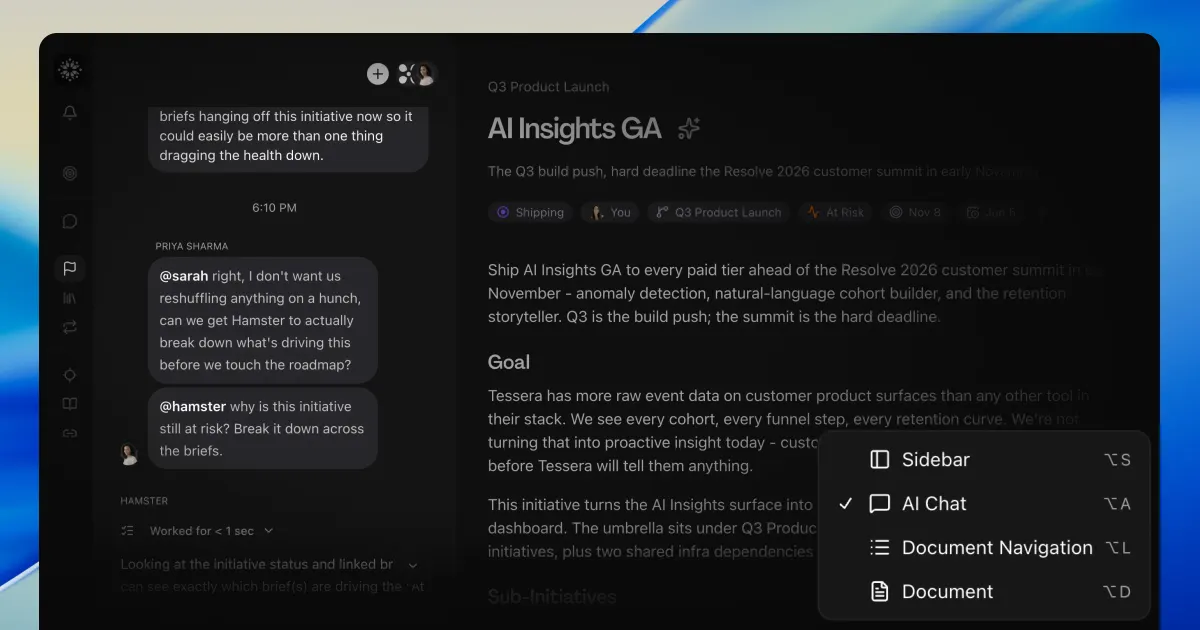This screenshot has width=1200, height=630.
Task: Click the chain link icon in sidebar
Action: (69, 433)
